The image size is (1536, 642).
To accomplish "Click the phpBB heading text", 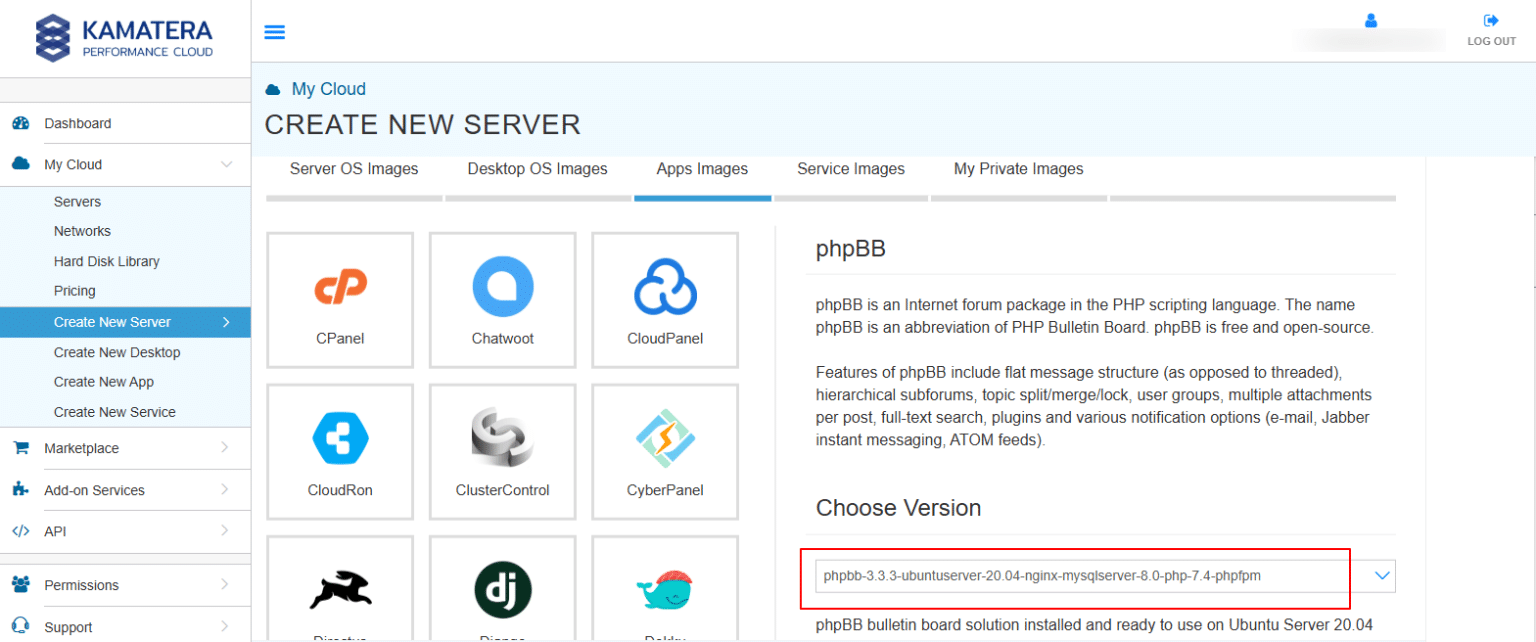I will pyautogui.click(x=850, y=249).
